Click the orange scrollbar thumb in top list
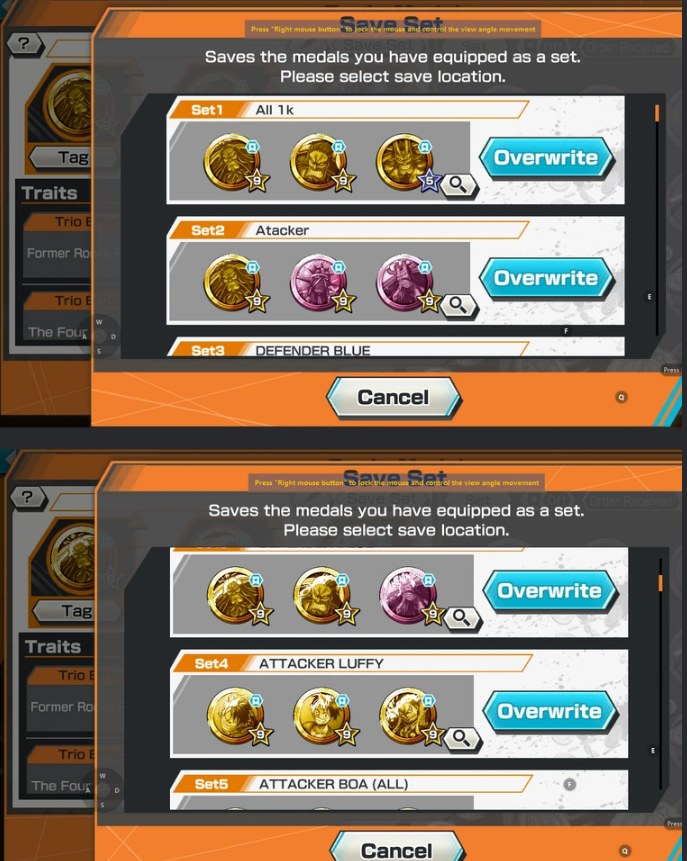Image resolution: width=687 pixels, height=861 pixels. click(x=657, y=113)
